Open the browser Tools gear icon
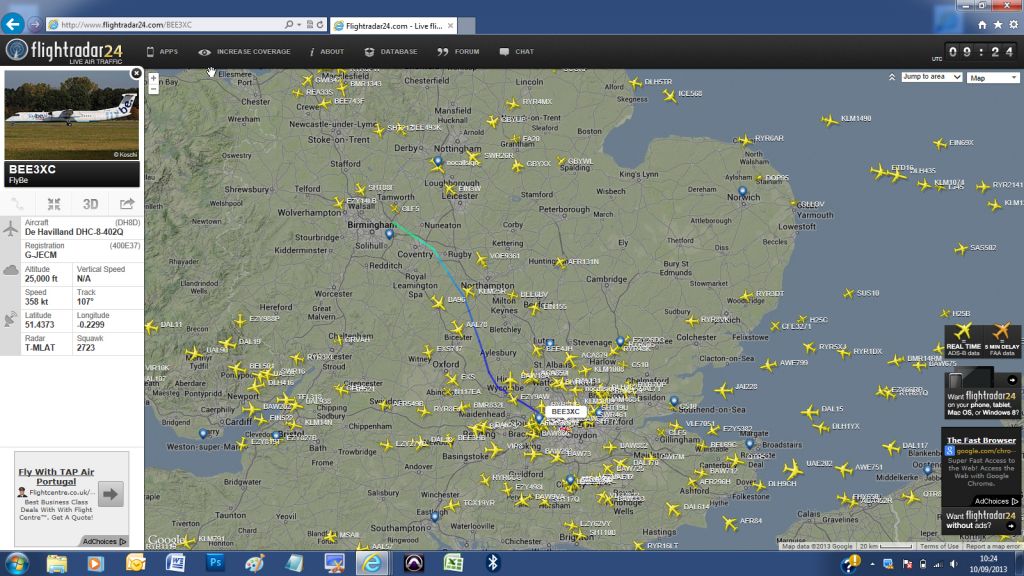Screen dimensions: 1024x576 click(1014, 25)
